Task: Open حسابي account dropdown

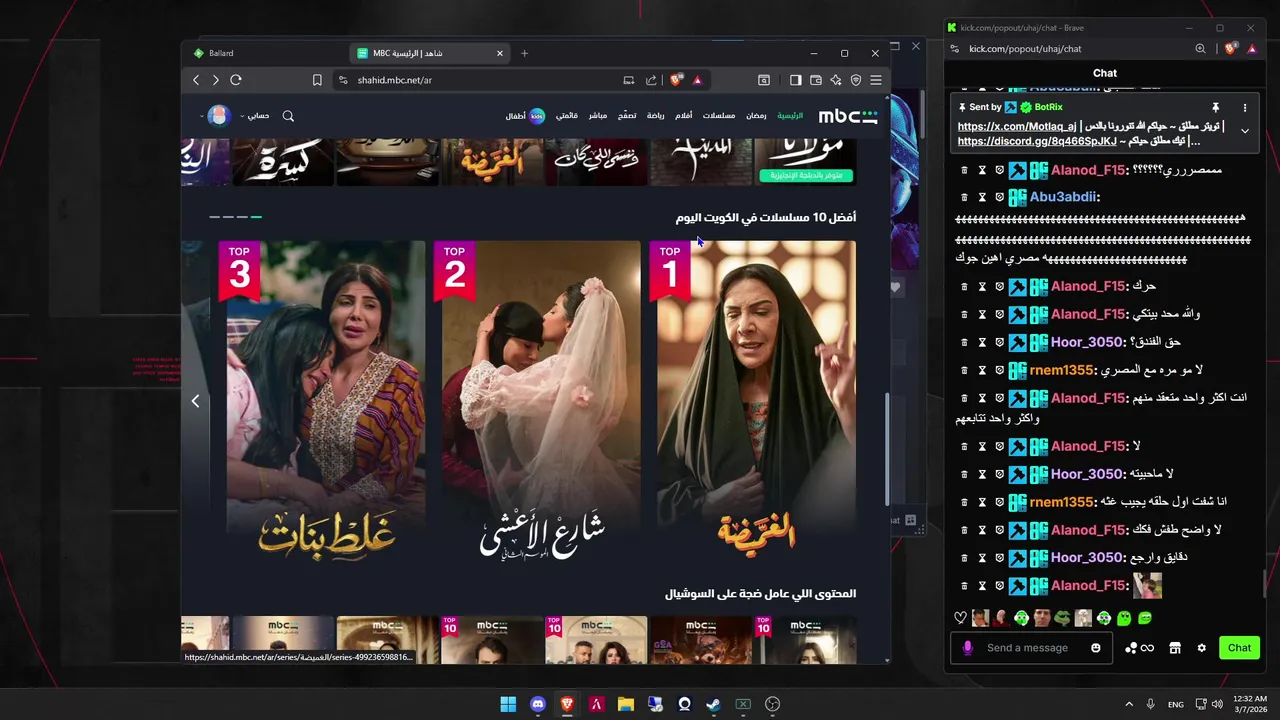Action: pyautogui.click(x=255, y=116)
